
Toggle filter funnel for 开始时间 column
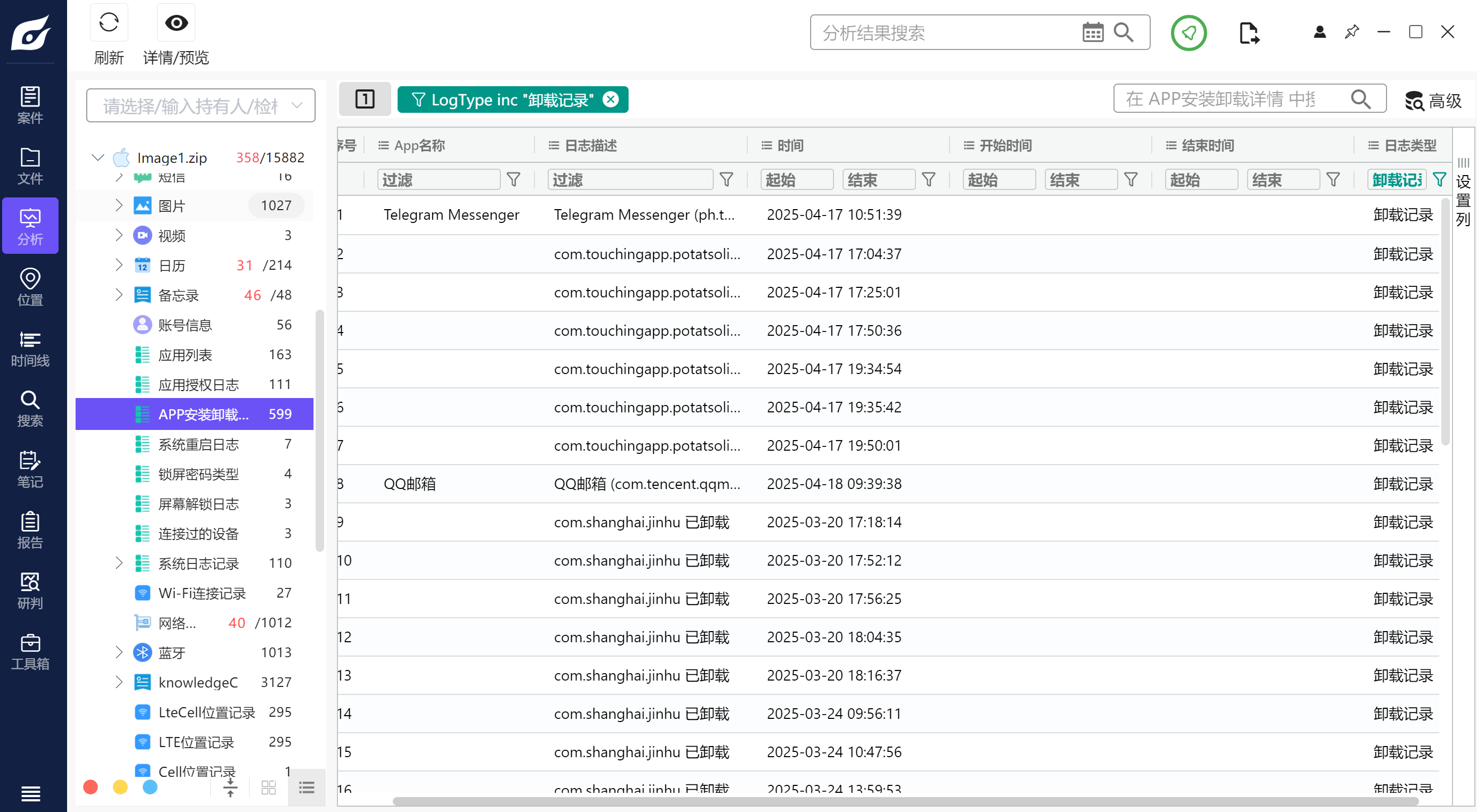pyautogui.click(x=1131, y=180)
